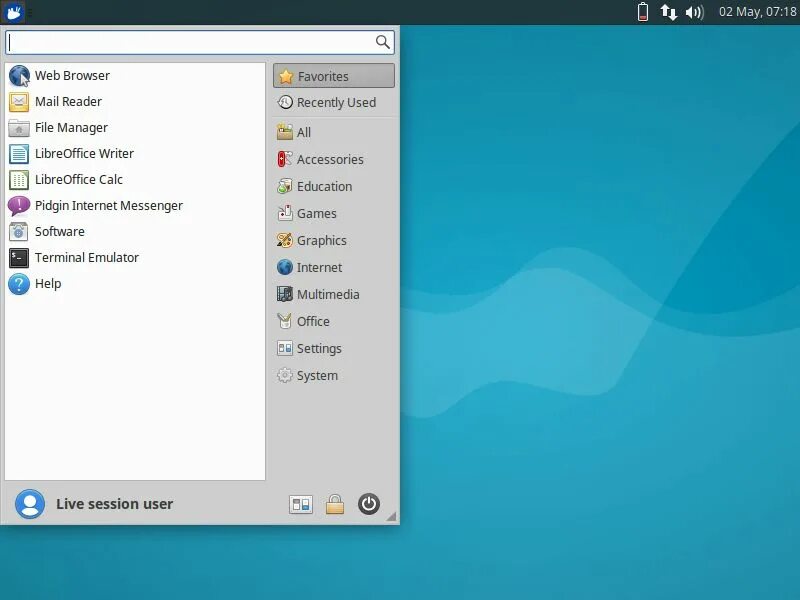Screen dimensions: 800x600
Task: Click the clock showing 02 May, 07:18
Action: 758,12
